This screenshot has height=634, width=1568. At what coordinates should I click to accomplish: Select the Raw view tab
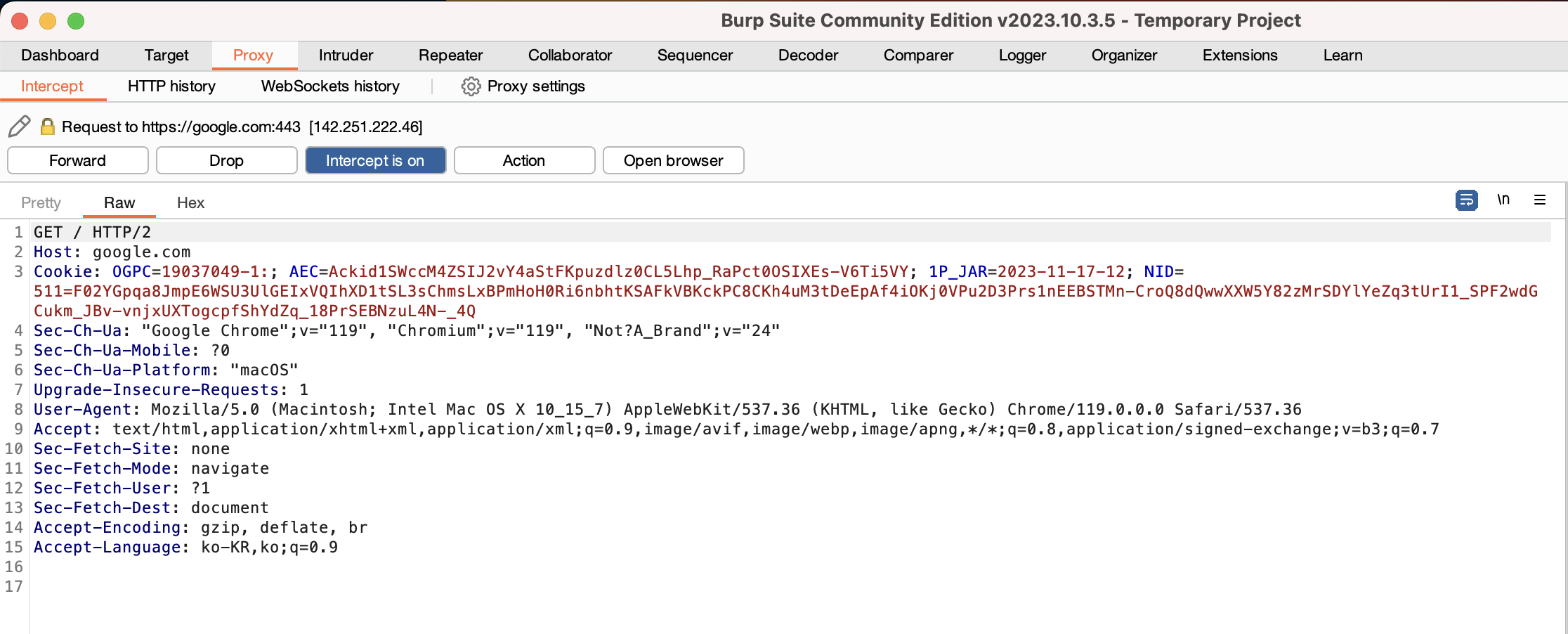(119, 203)
